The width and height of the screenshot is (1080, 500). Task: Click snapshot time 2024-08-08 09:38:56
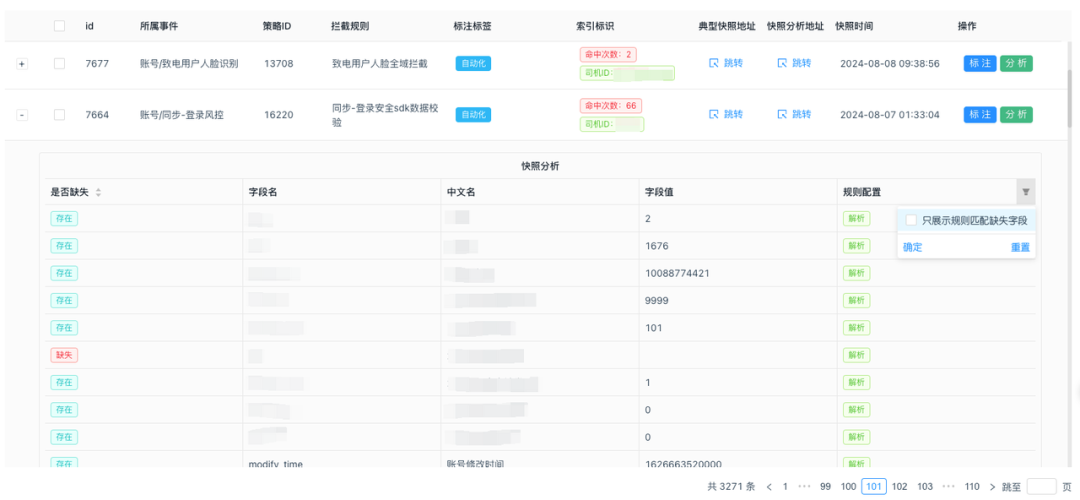(x=890, y=63)
